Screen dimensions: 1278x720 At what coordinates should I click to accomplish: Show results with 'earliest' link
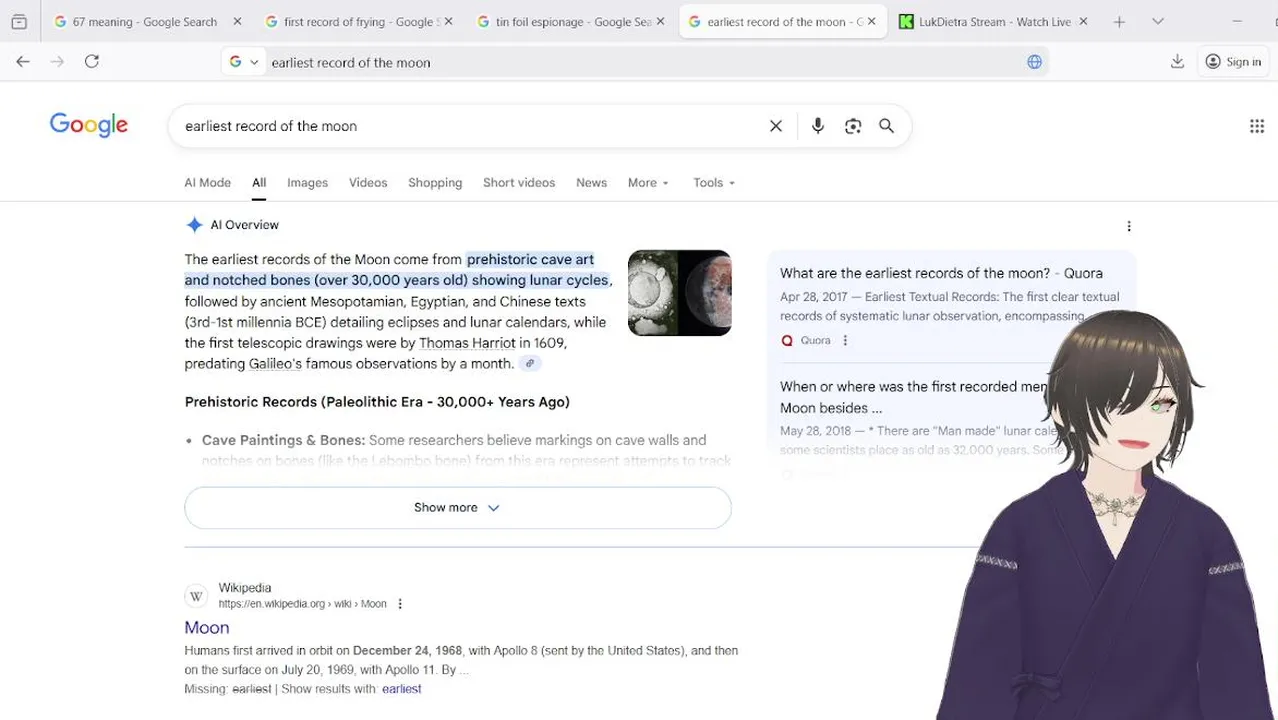401,689
